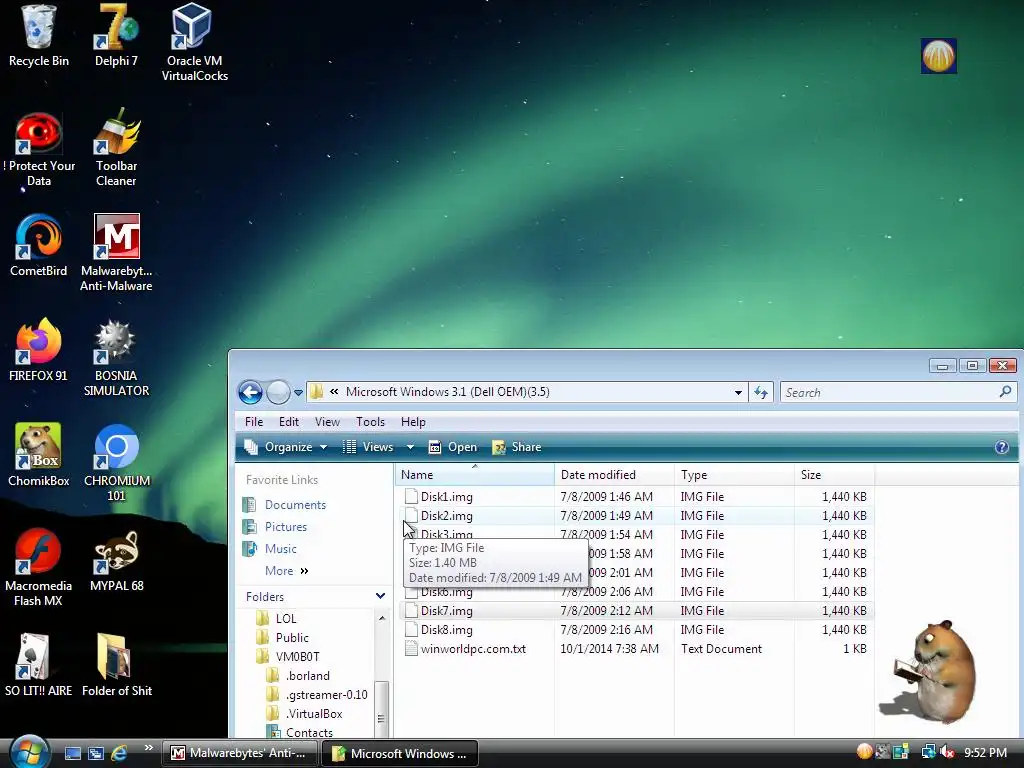Select the Public folder in the tree

pos(283,637)
